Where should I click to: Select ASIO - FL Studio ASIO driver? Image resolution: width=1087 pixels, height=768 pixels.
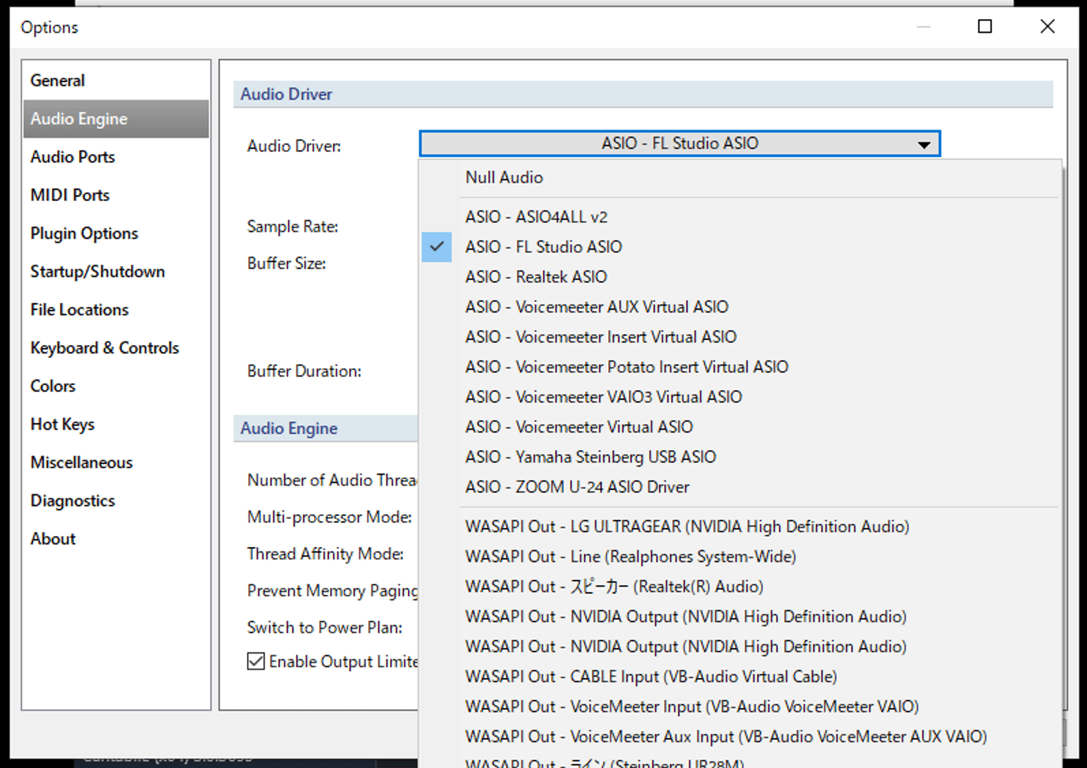740,247
